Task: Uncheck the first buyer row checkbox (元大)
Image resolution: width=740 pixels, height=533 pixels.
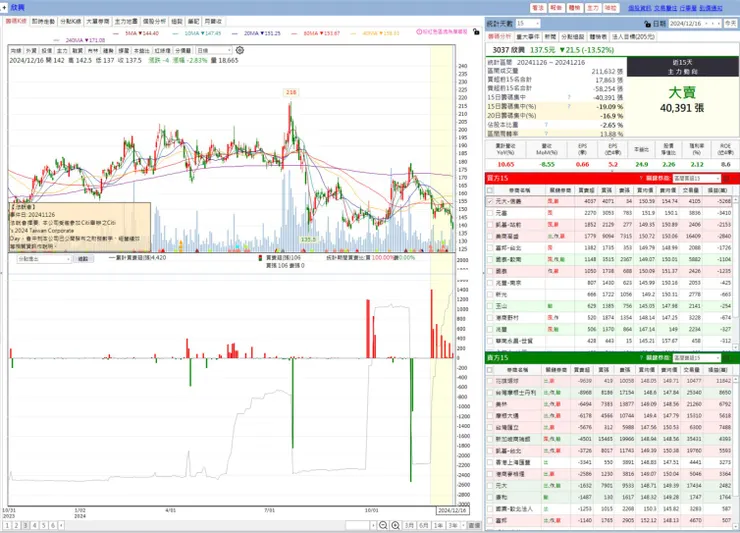Action: click(x=490, y=202)
